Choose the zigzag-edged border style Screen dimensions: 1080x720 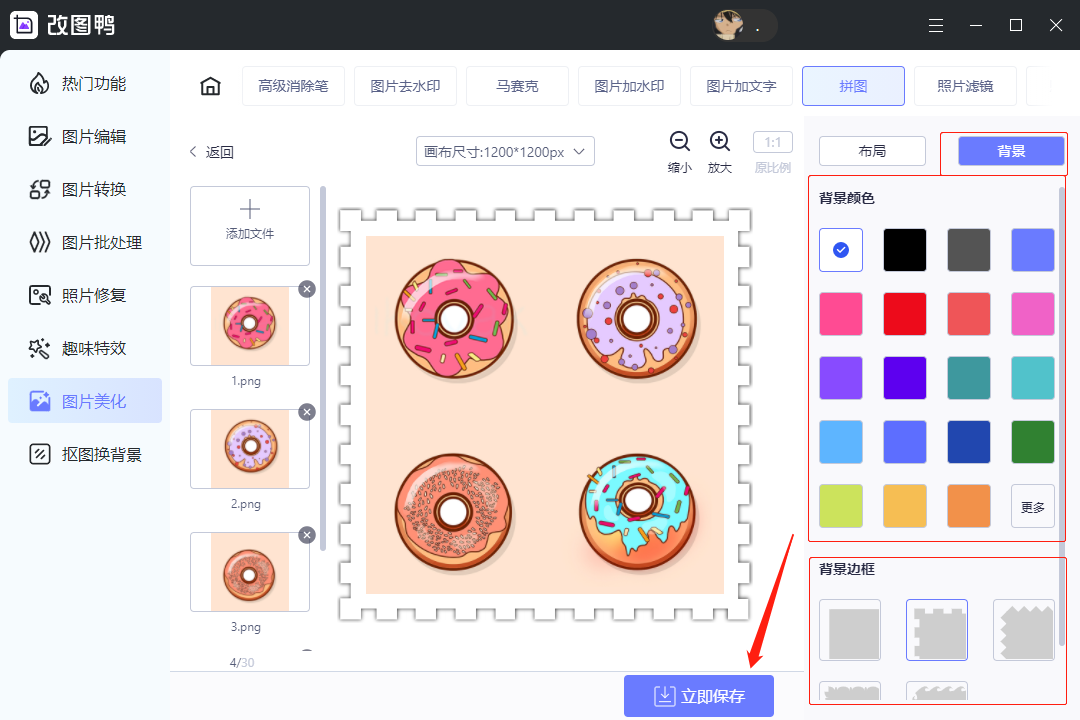[x=1024, y=630]
